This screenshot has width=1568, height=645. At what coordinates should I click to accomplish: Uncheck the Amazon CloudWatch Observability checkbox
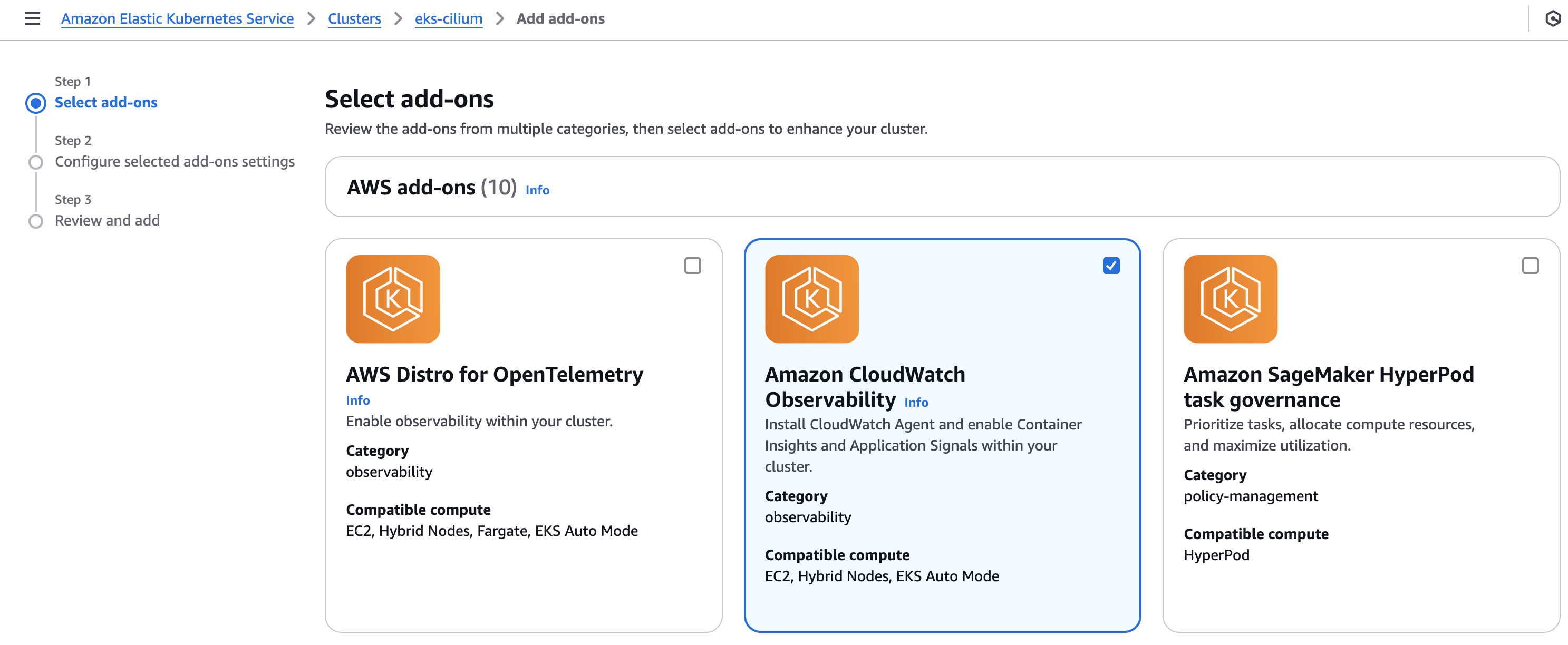[x=1111, y=266]
